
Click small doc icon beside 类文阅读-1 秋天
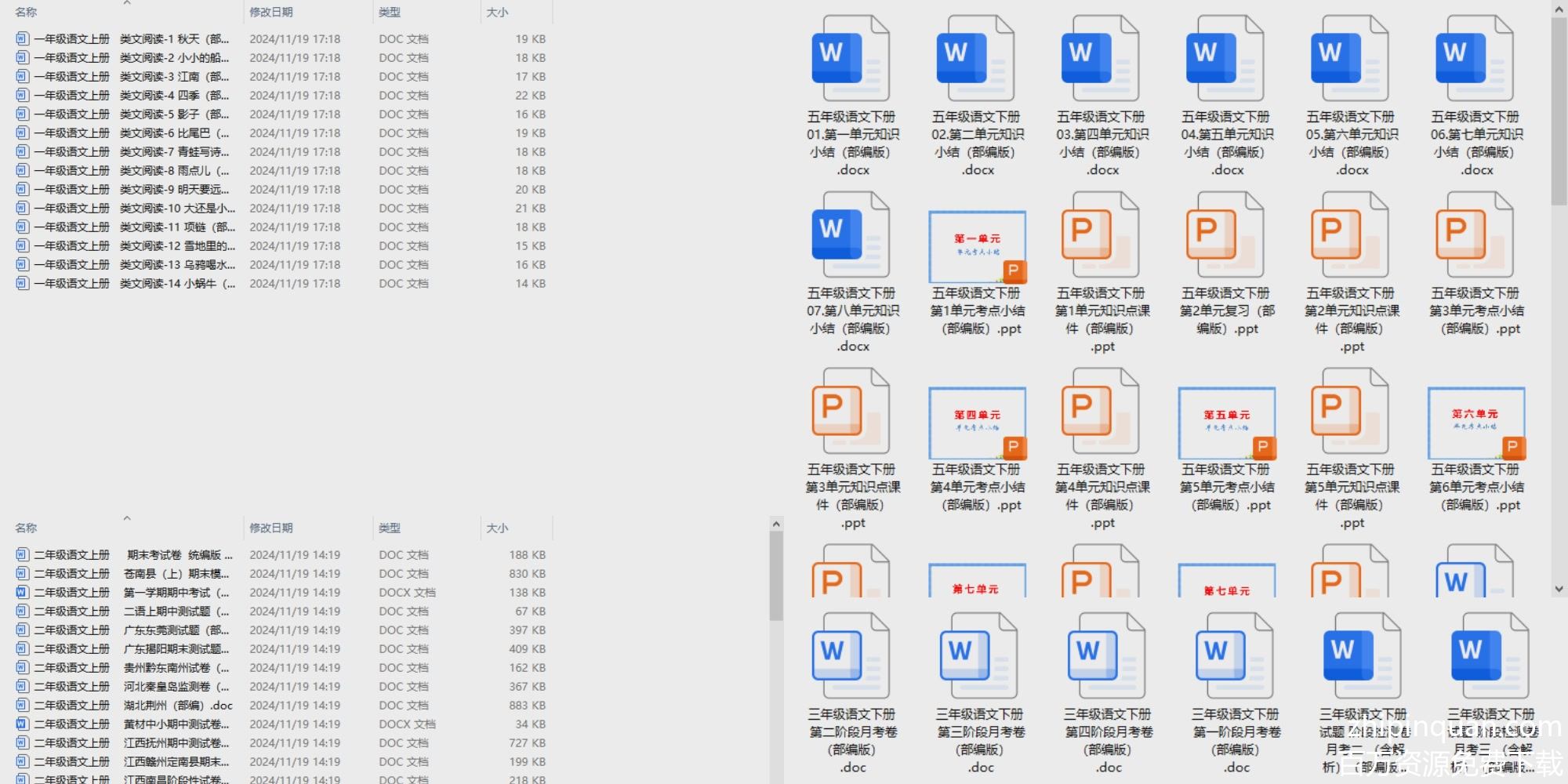point(22,38)
